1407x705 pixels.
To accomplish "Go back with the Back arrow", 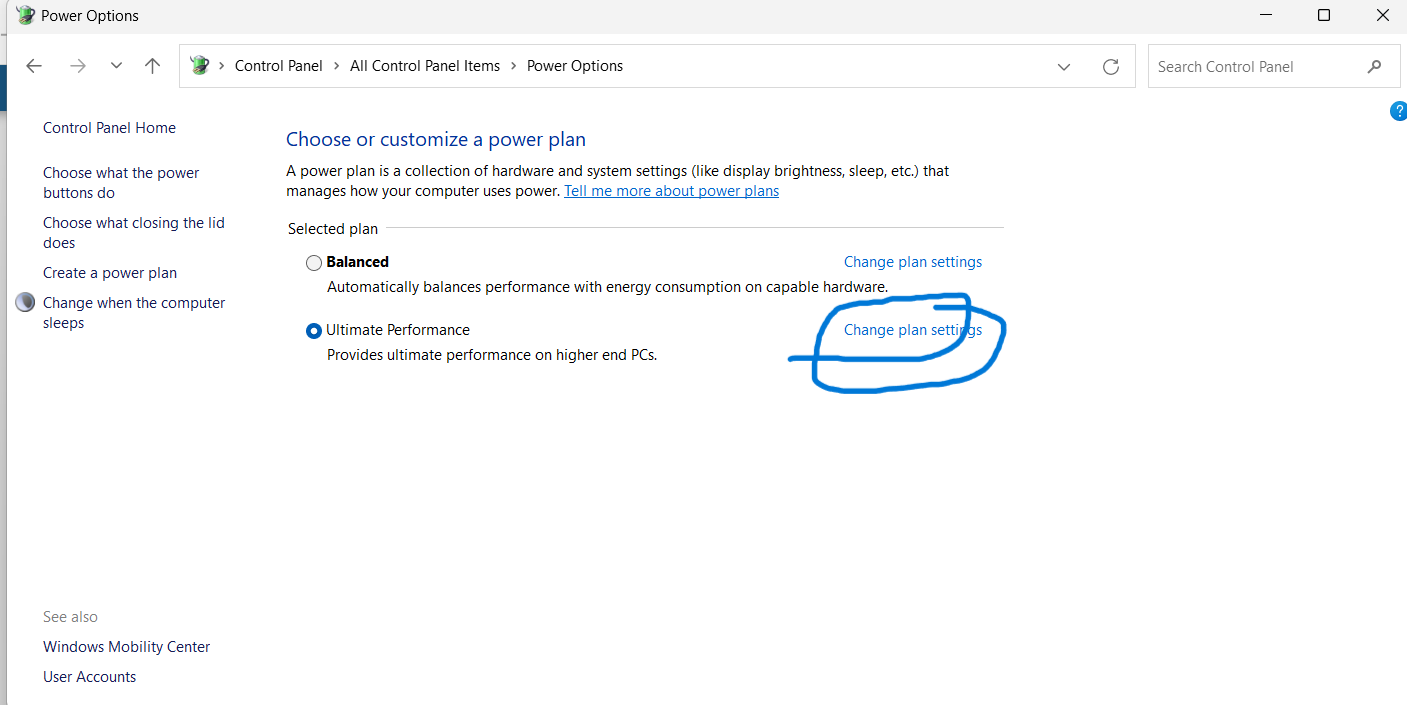I will click(x=34, y=66).
